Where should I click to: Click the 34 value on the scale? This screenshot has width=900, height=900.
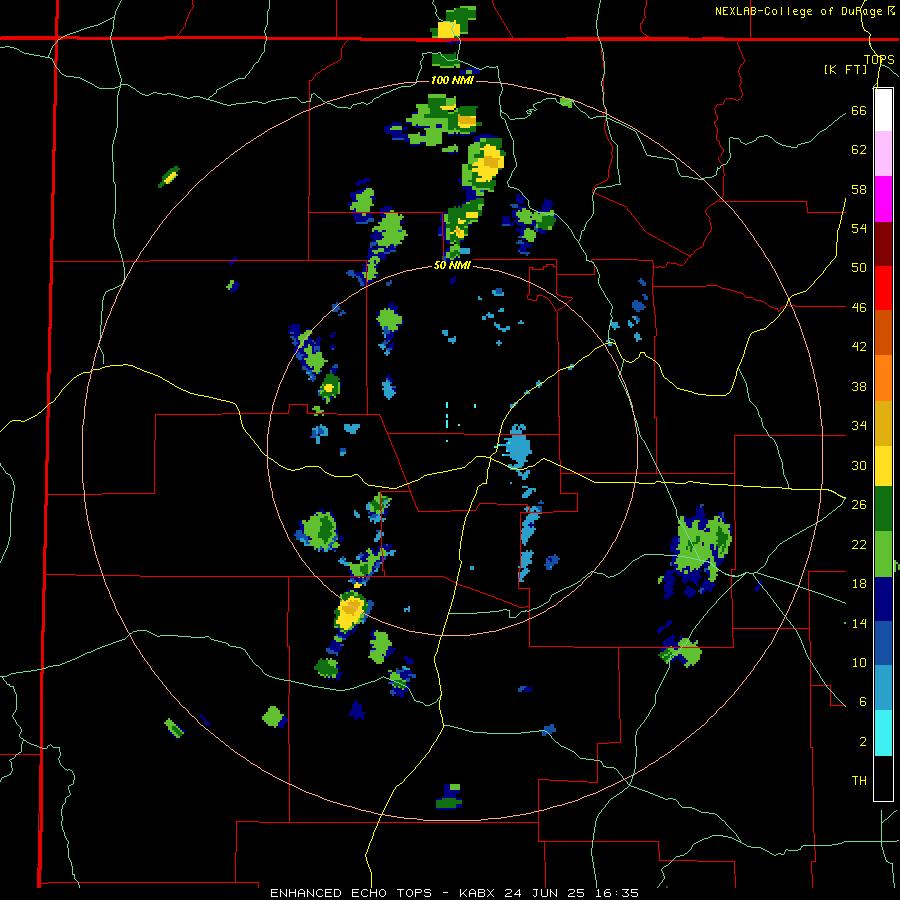coord(859,426)
